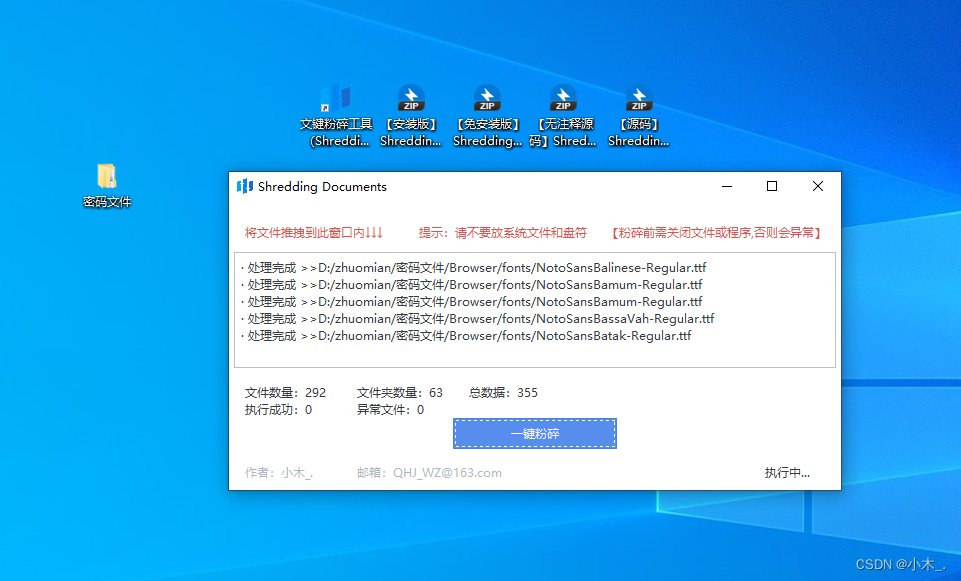Viewport: 961px width, 581px height.
Task: Click the Shredding Documents title bar app icon
Action: (244, 186)
